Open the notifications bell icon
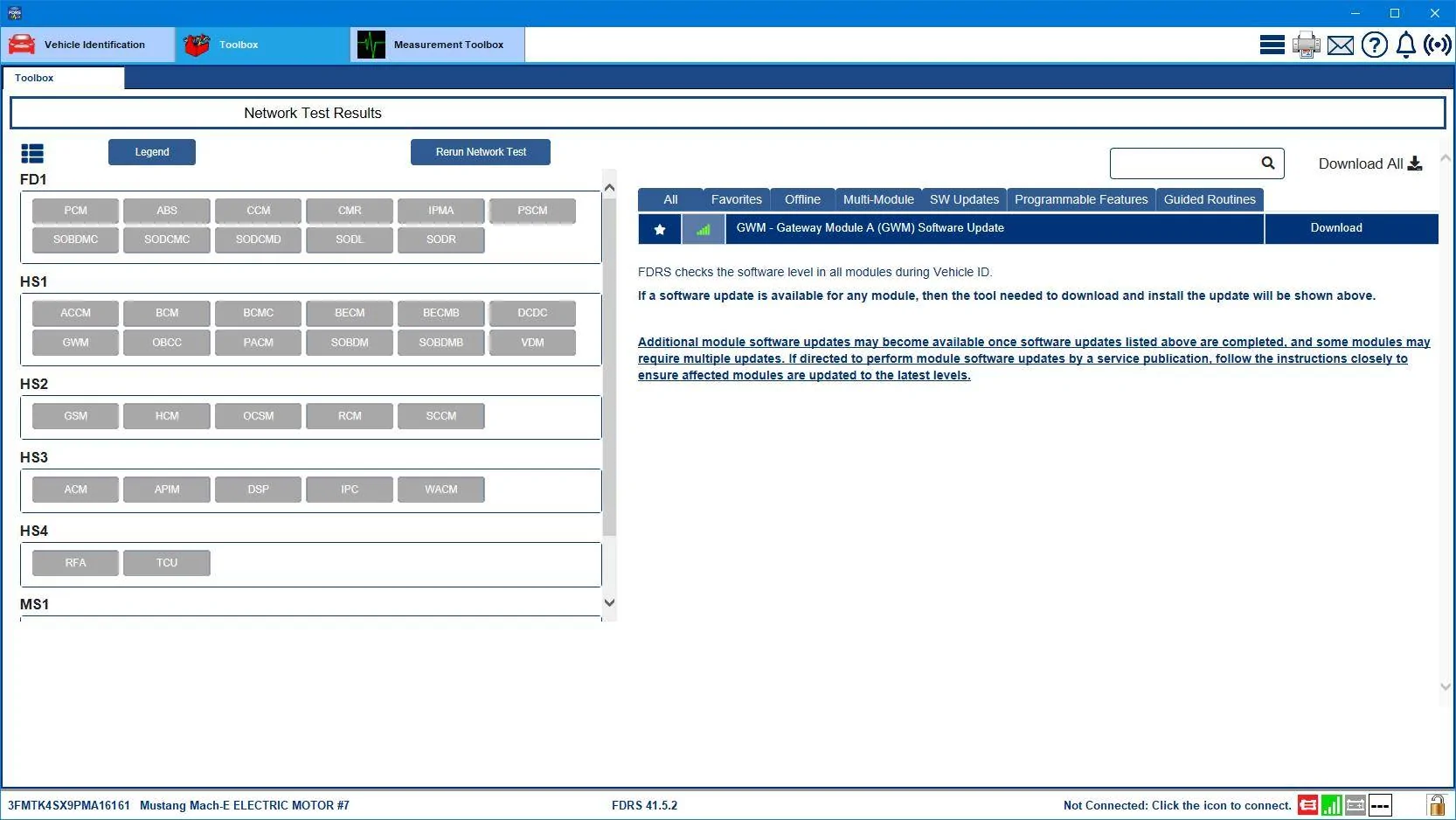This screenshot has width=1456, height=820. (x=1406, y=45)
